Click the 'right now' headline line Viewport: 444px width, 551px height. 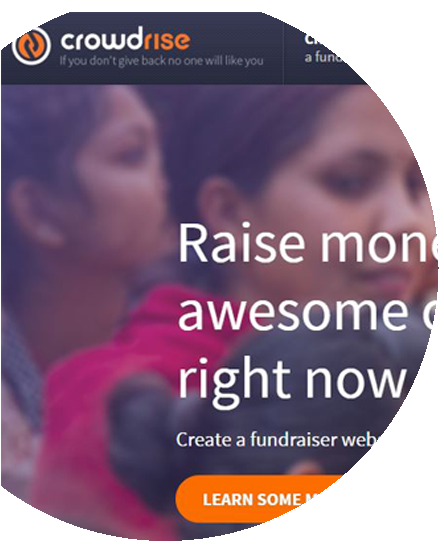[292, 381]
